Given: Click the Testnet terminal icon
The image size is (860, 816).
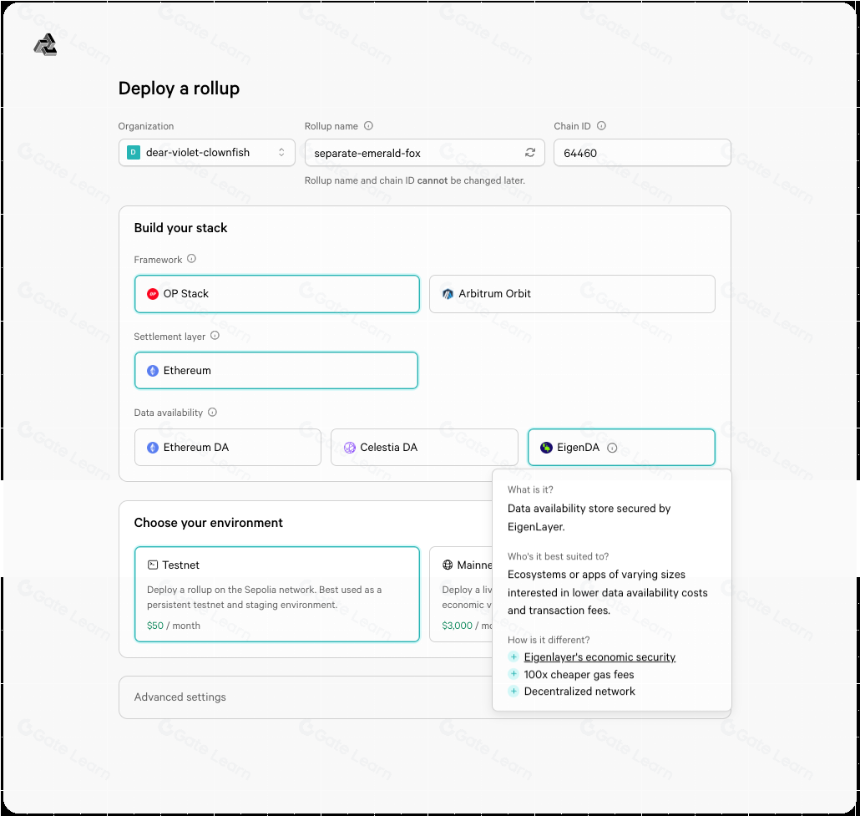Looking at the screenshot, I should tap(152, 565).
